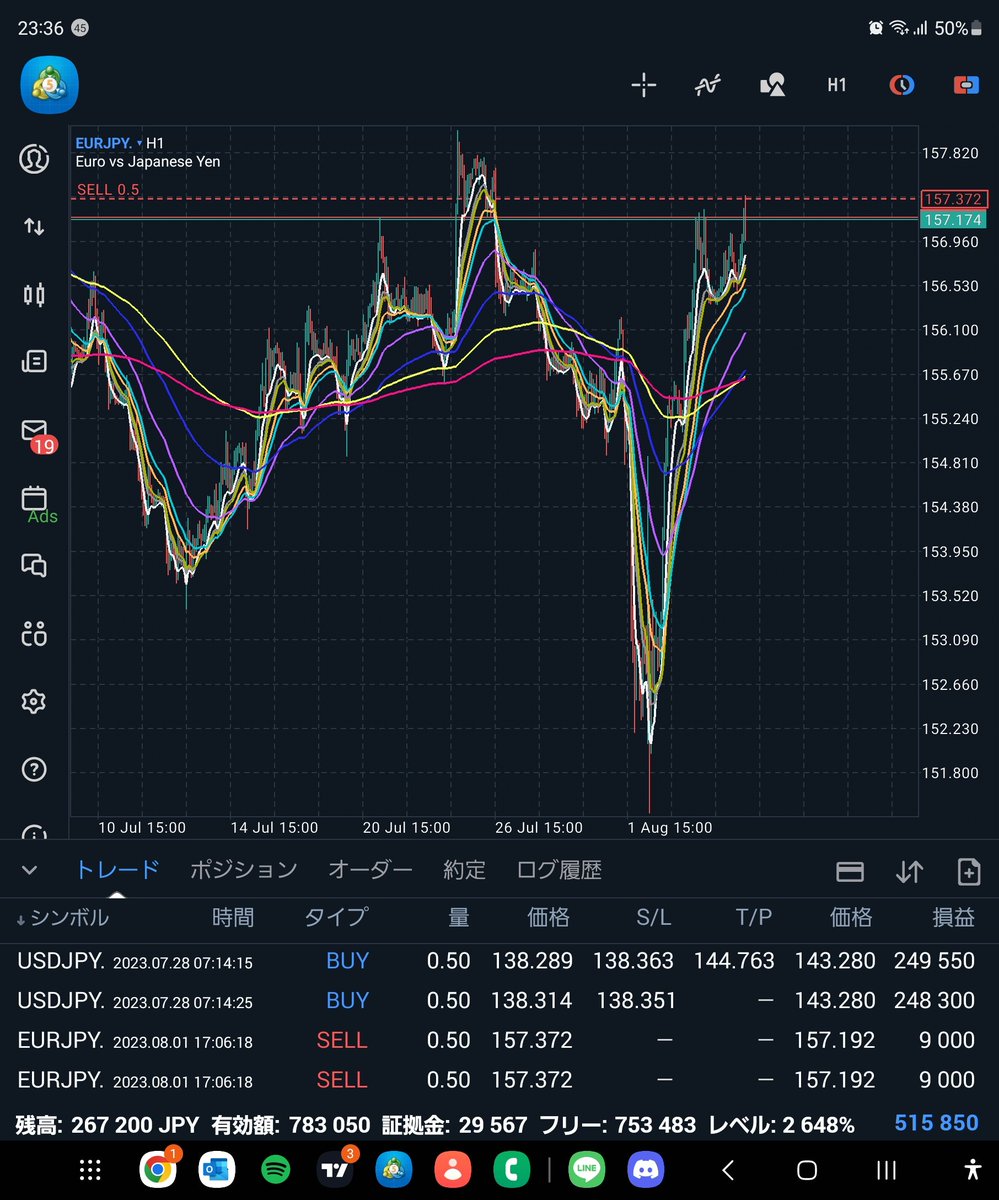Select USDJPY BUY position opened 07:14:15
Screen dimensions: 999x1200
[x=499, y=961]
